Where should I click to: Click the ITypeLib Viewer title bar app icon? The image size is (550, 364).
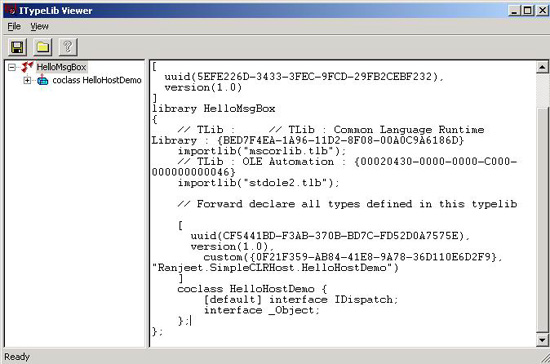click(11, 9)
